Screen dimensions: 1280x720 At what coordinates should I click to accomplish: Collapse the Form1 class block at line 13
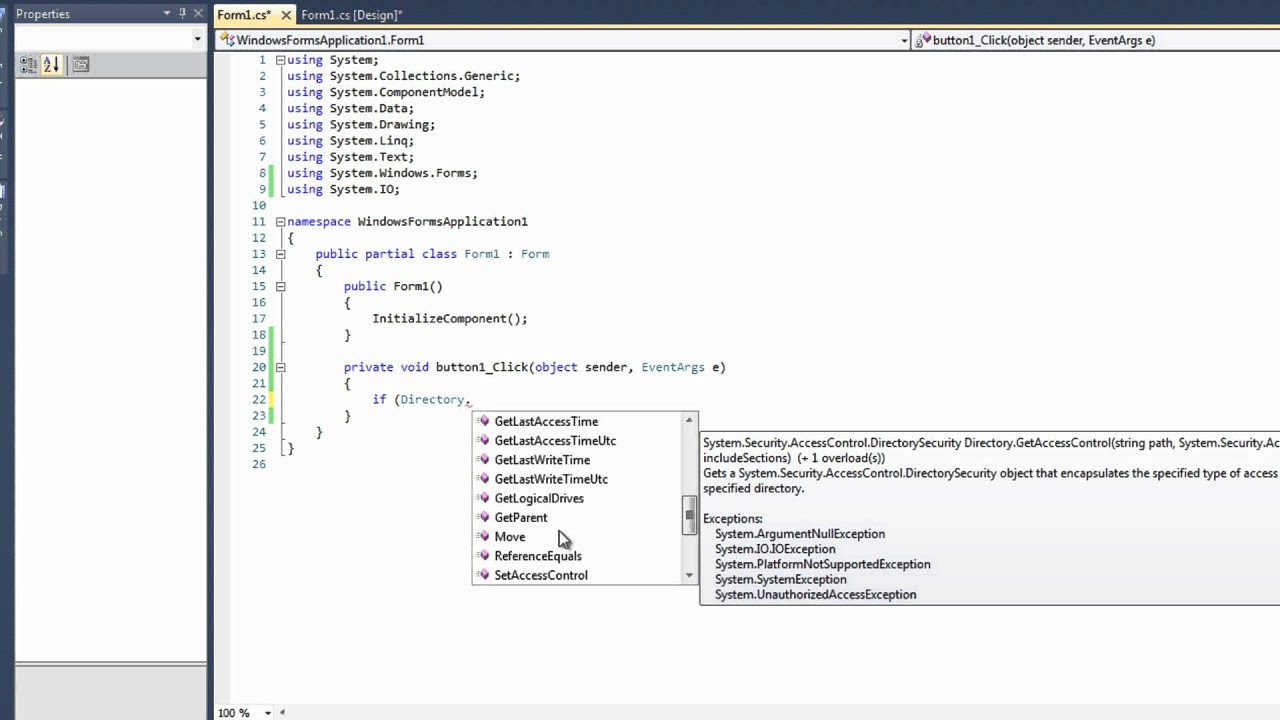coord(280,254)
